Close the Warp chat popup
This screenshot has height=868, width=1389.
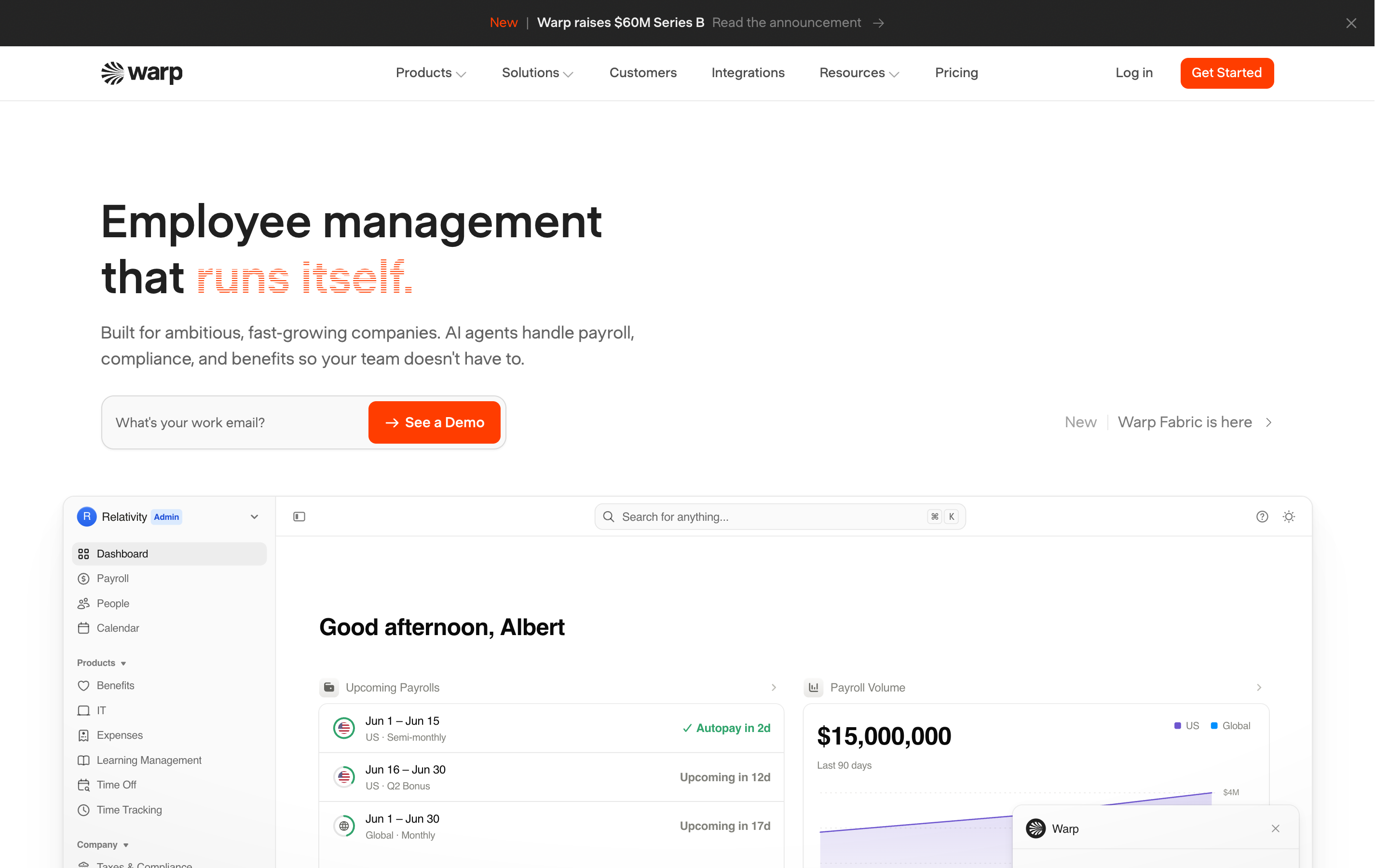[1275, 828]
